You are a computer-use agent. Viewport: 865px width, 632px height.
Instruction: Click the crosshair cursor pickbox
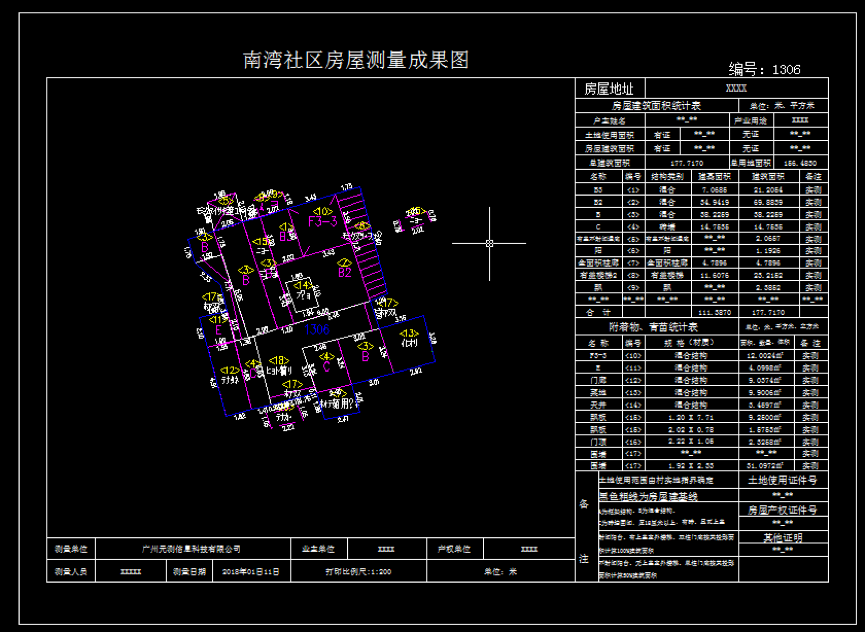tap(489, 243)
